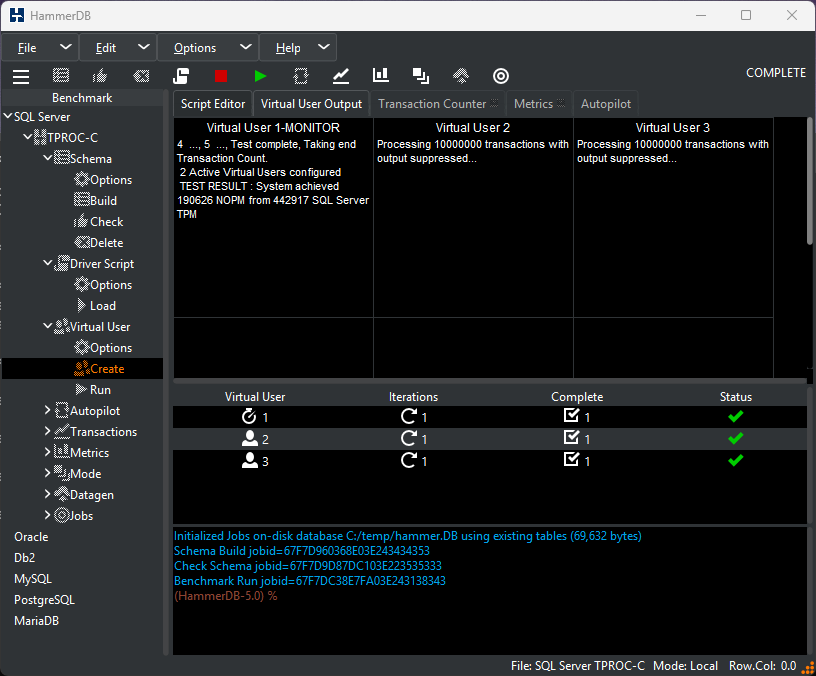Click the Delete Schema toolbar icon

pyautogui.click(x=141, y=76)
